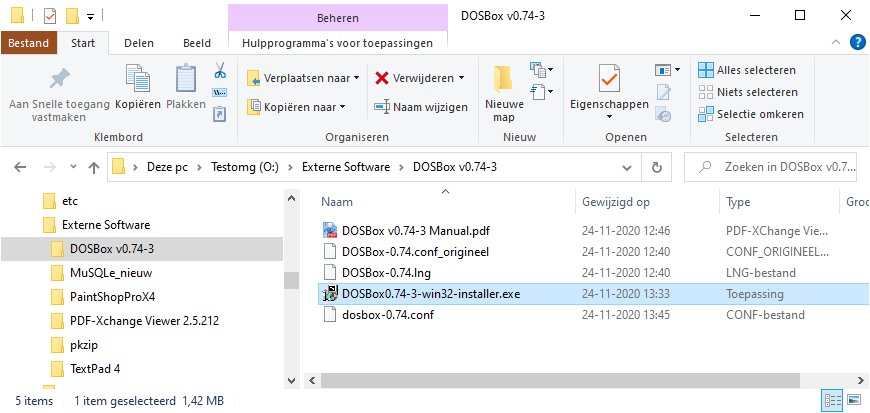Click the PDF icon of DOSBox Manual
Image resolution: width=870 pixels, height=413 pixels.
pos(330,230)
